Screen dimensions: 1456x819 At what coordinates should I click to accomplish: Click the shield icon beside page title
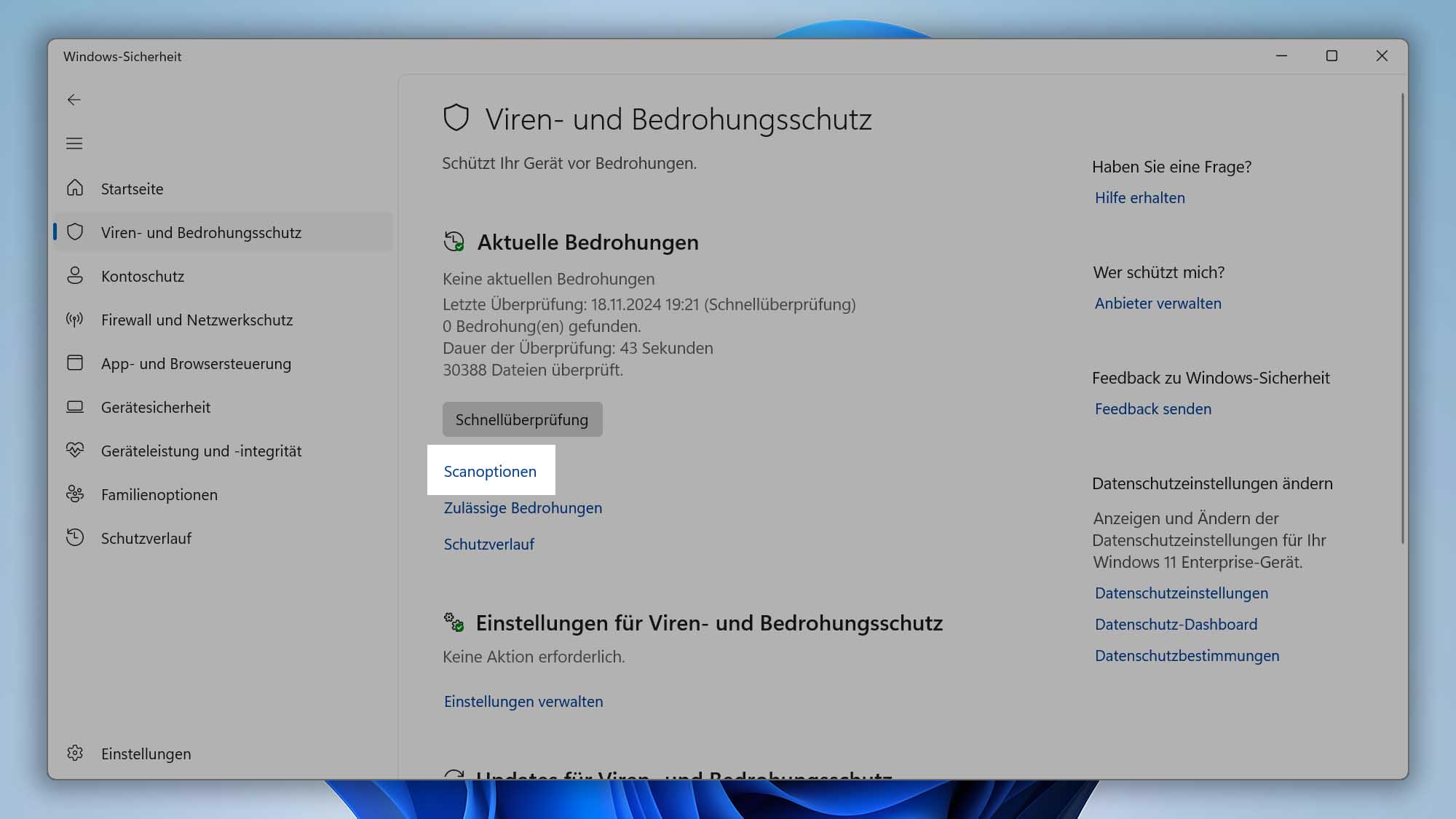click(x=456, y=118)
